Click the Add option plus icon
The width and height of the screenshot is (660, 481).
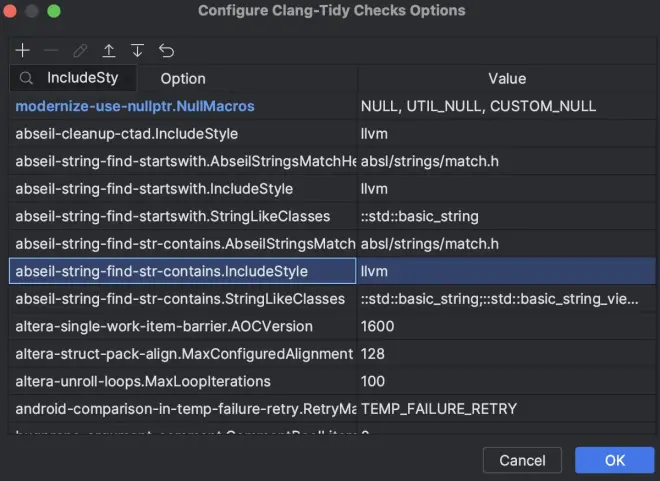click(23, 50)
